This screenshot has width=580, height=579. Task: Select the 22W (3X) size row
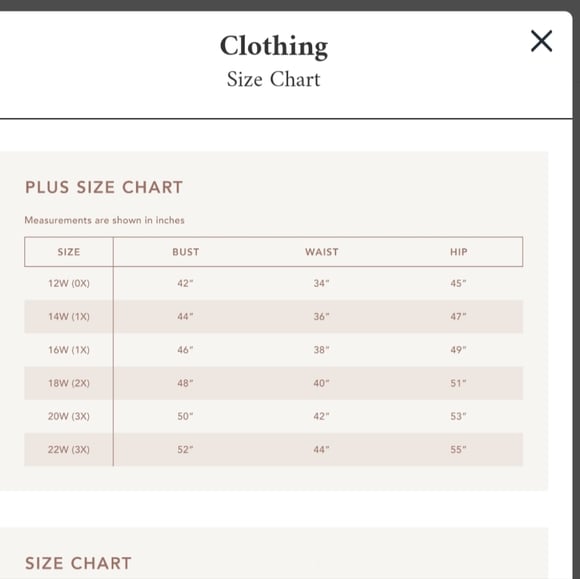pos(274,450)
